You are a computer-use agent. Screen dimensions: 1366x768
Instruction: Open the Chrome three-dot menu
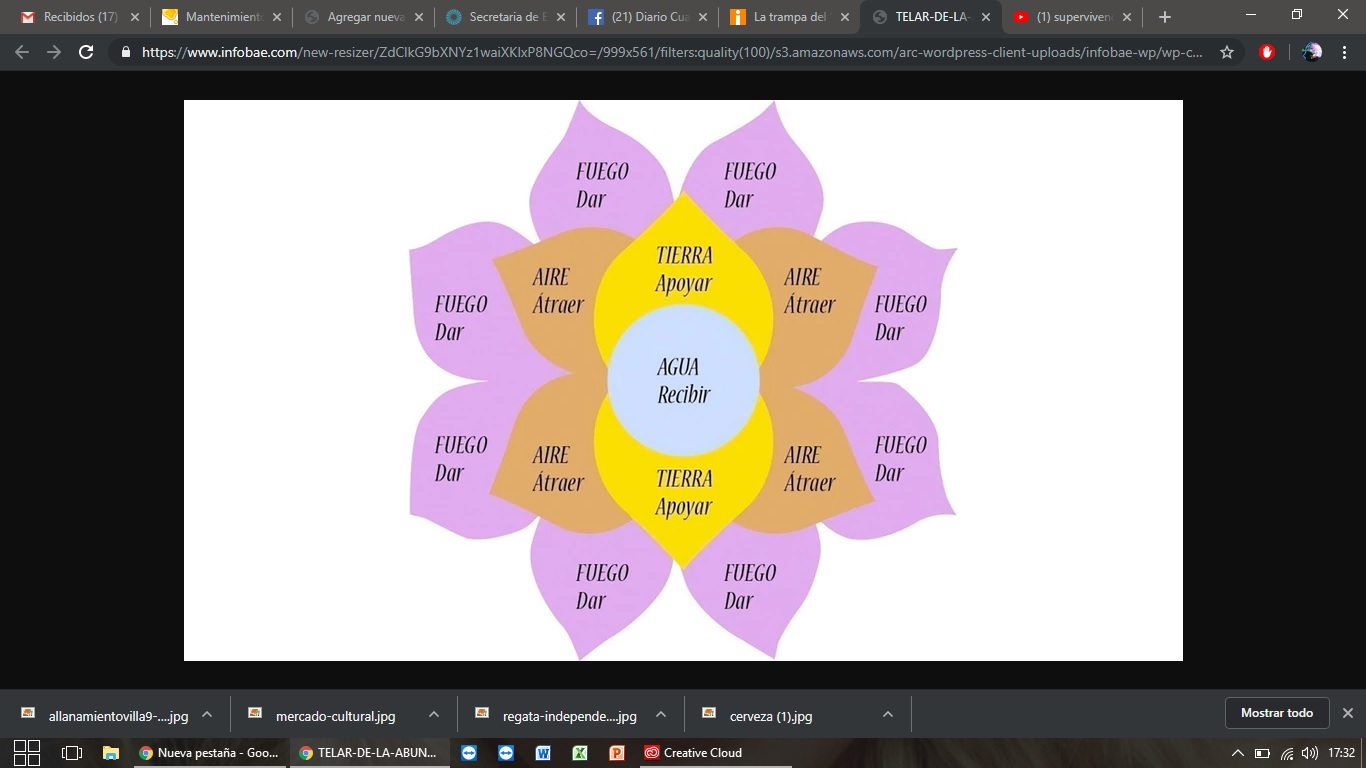pos(1345,52)
